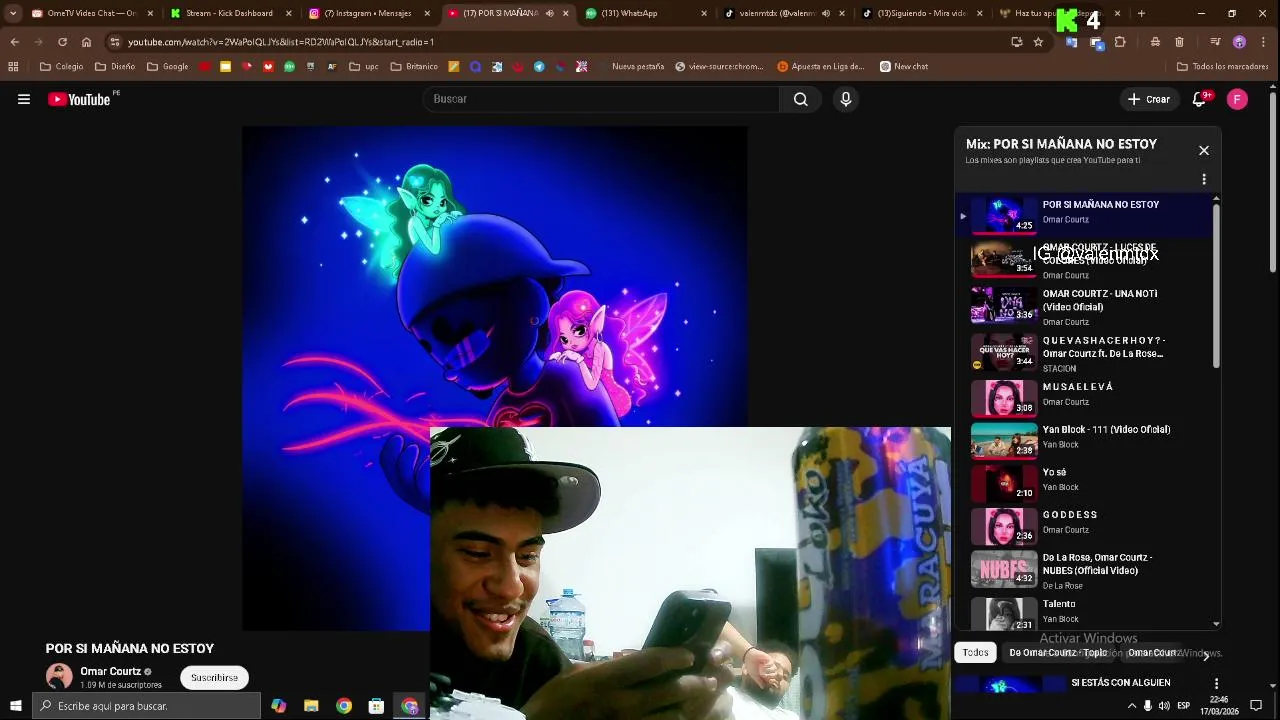Select the Todos filter chip
The width and height of the screenshot is (1280, 720).
coord(975,653)
